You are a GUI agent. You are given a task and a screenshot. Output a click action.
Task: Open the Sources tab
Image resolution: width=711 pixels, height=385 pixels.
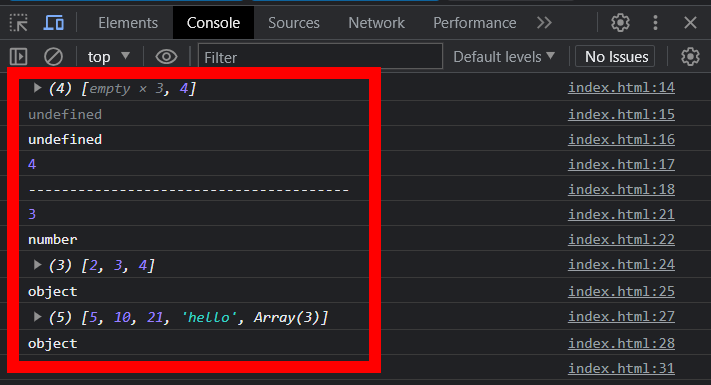tap(293, 23)
